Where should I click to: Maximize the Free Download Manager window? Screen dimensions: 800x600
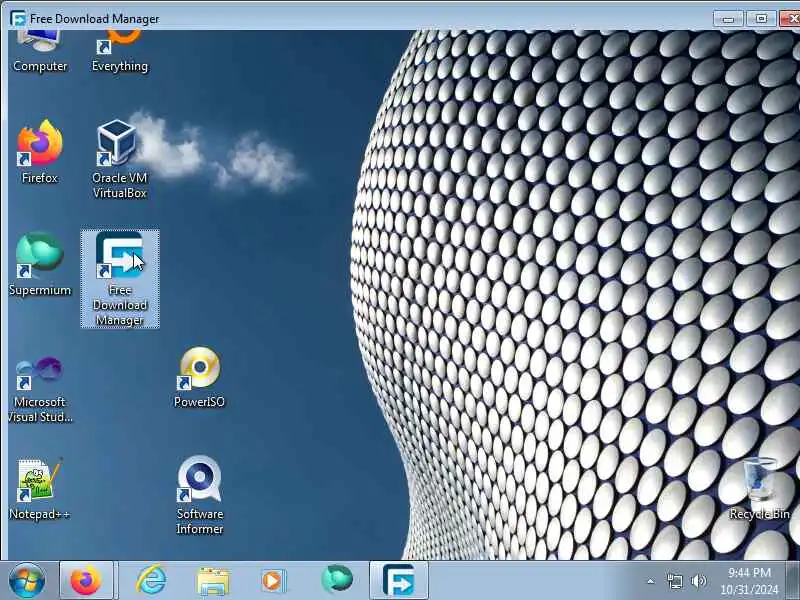761,19
